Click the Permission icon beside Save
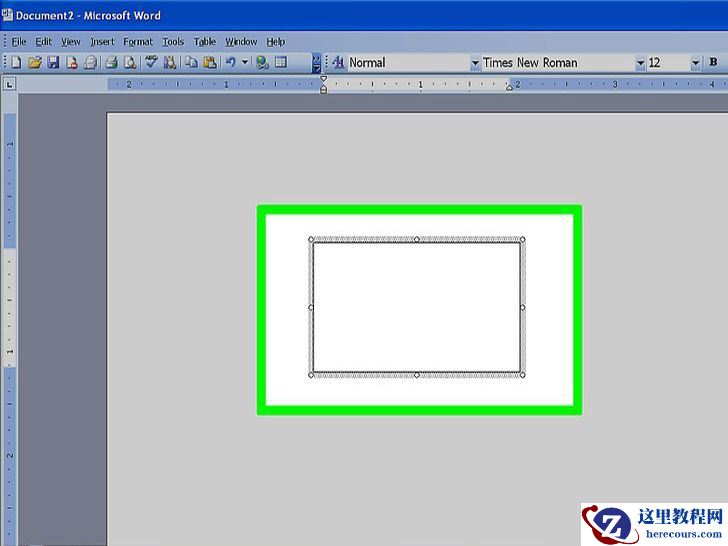This screenshot has height=546, width=728. click(x=72, y=62)
